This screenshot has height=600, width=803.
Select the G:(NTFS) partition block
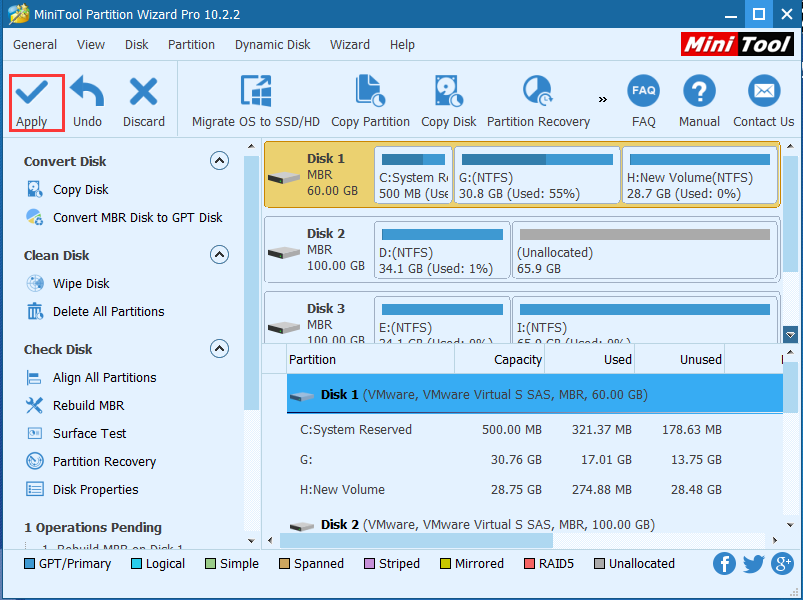(x=537, y=175)
